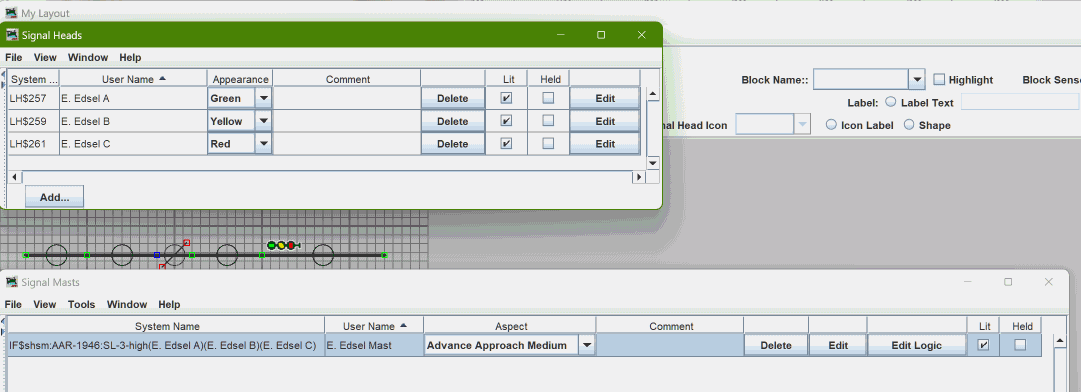Open Help menu in Signal Heads window
This screenshot has width=1081, height=392.
(x=130, y=57)
